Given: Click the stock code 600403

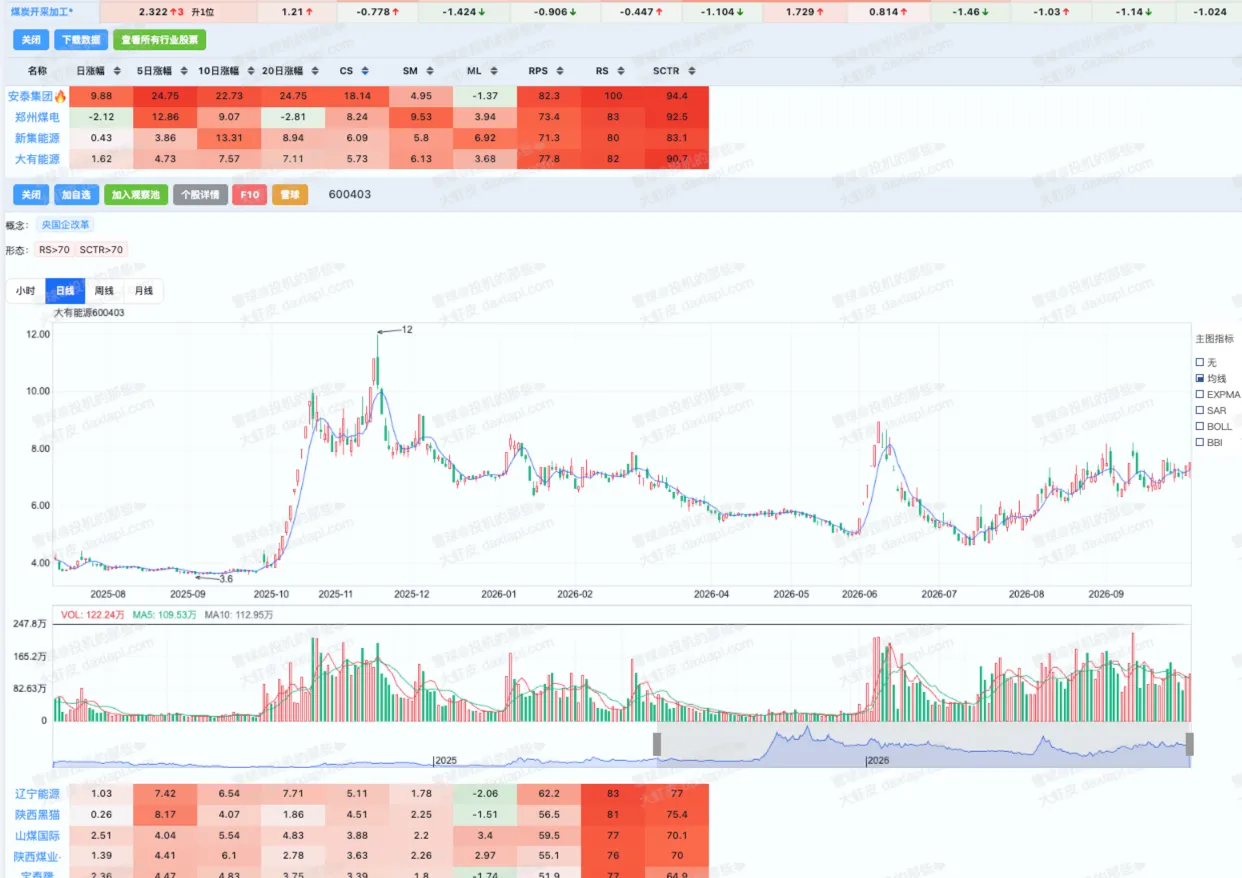Looking at the screenshot, I should [x=350, y=194].
